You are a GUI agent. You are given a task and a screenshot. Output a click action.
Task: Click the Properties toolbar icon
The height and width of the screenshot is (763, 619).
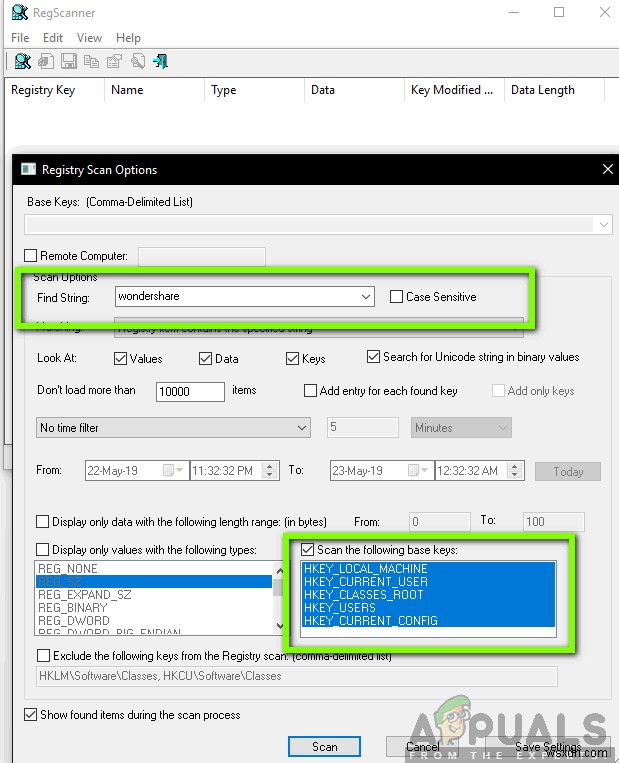point(114,61)
